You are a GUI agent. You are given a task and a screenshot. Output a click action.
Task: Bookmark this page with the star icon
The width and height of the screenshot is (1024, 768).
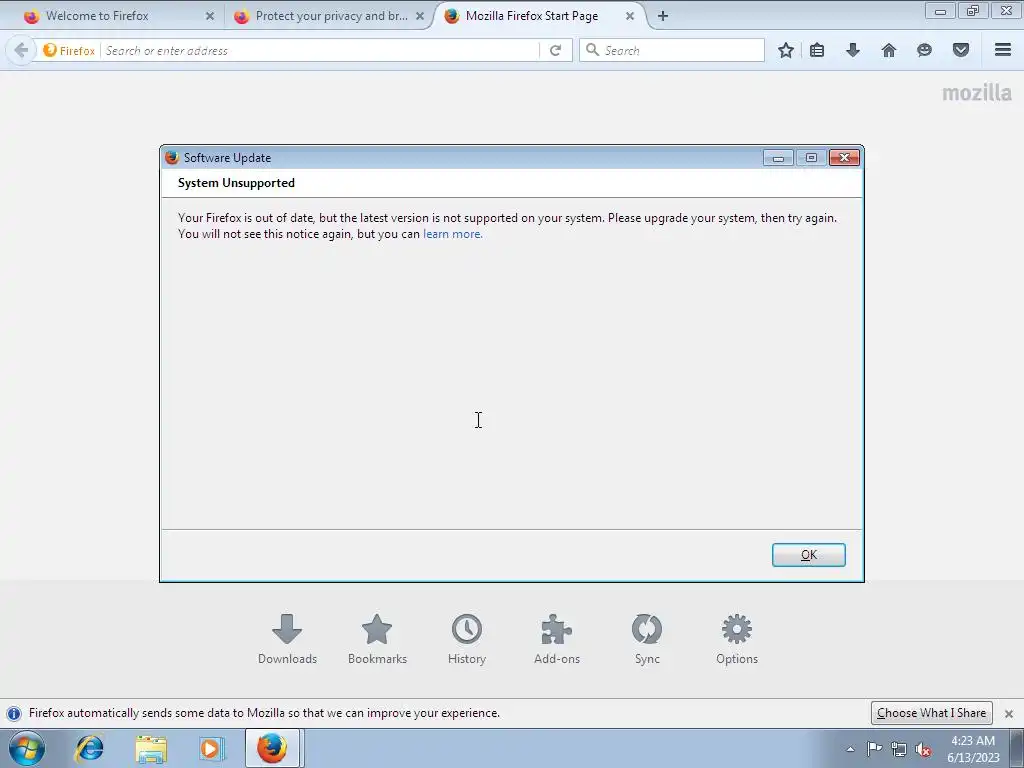pos(786,50)
